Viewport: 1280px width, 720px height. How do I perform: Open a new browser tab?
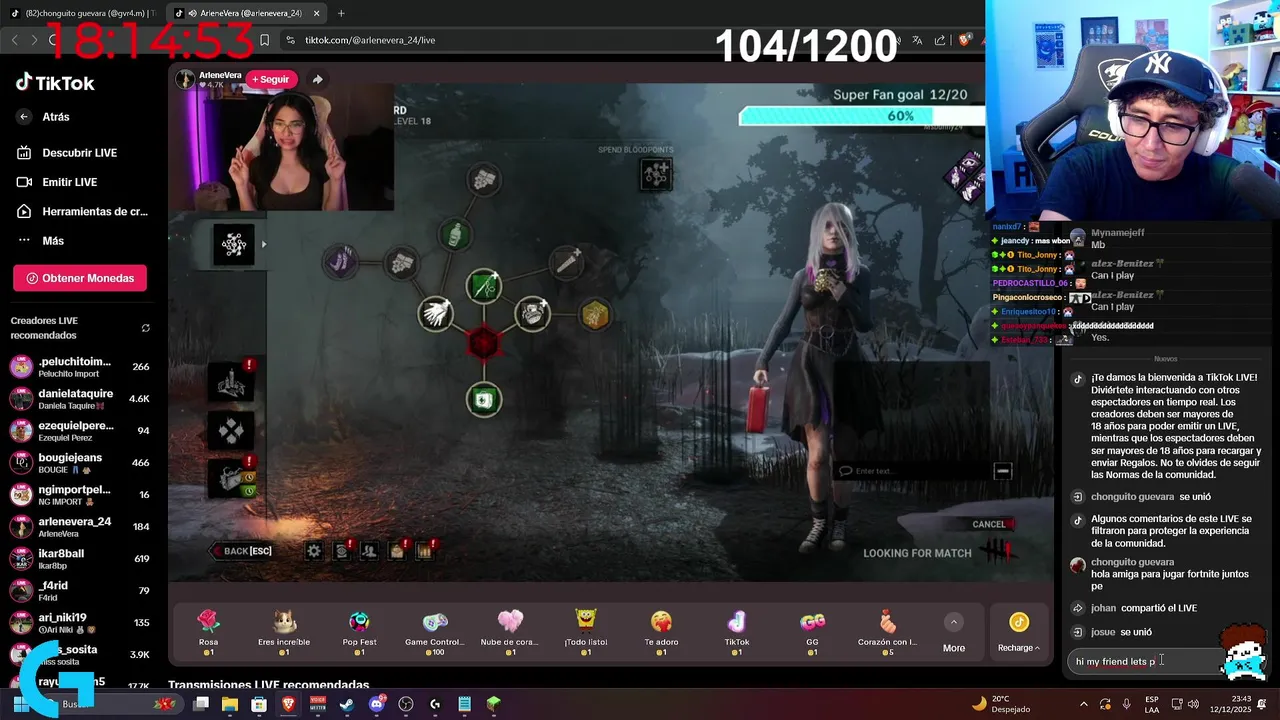(x=341, y=13)
